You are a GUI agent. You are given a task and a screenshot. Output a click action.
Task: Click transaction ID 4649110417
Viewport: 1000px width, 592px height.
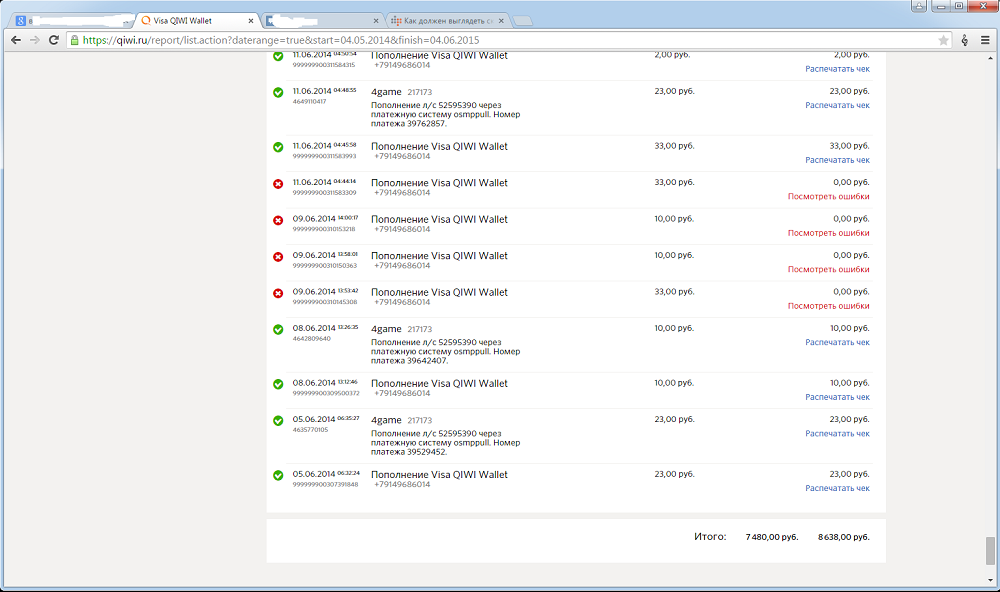click(309, 101)
